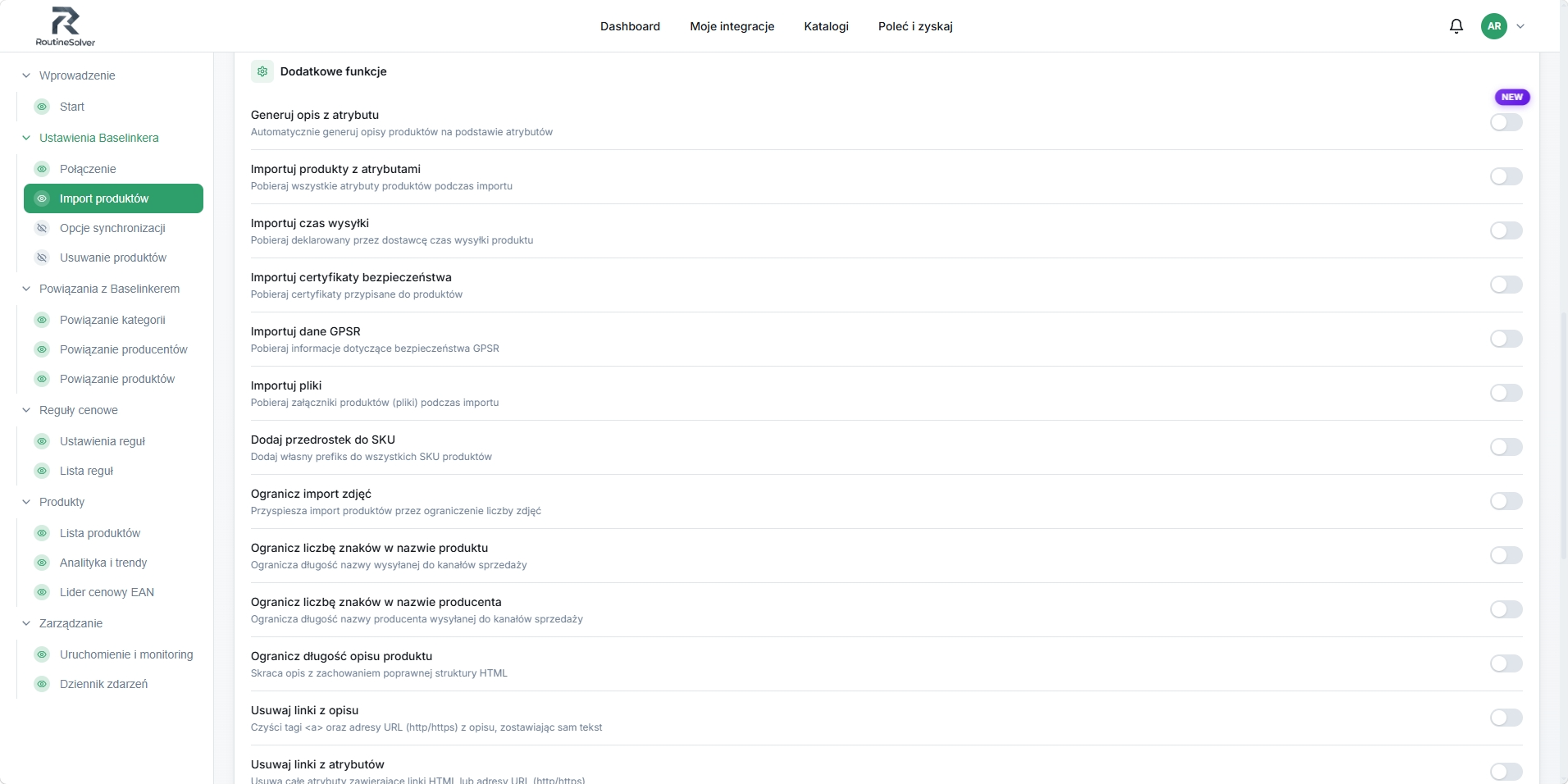The image size is (1568, 784).
Task: Collapse the Wprowadzenie section
Action: click(x=26, y=75)
